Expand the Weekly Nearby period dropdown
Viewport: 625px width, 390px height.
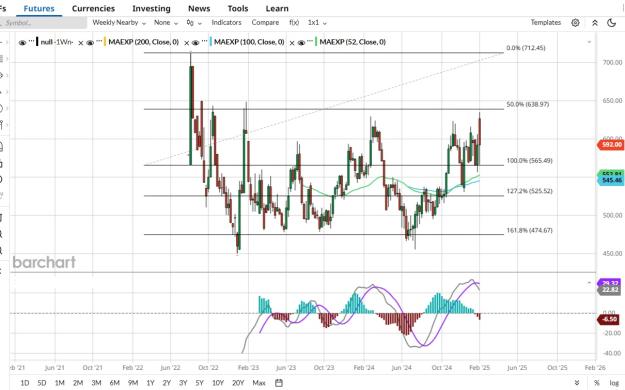coord(119,23)
